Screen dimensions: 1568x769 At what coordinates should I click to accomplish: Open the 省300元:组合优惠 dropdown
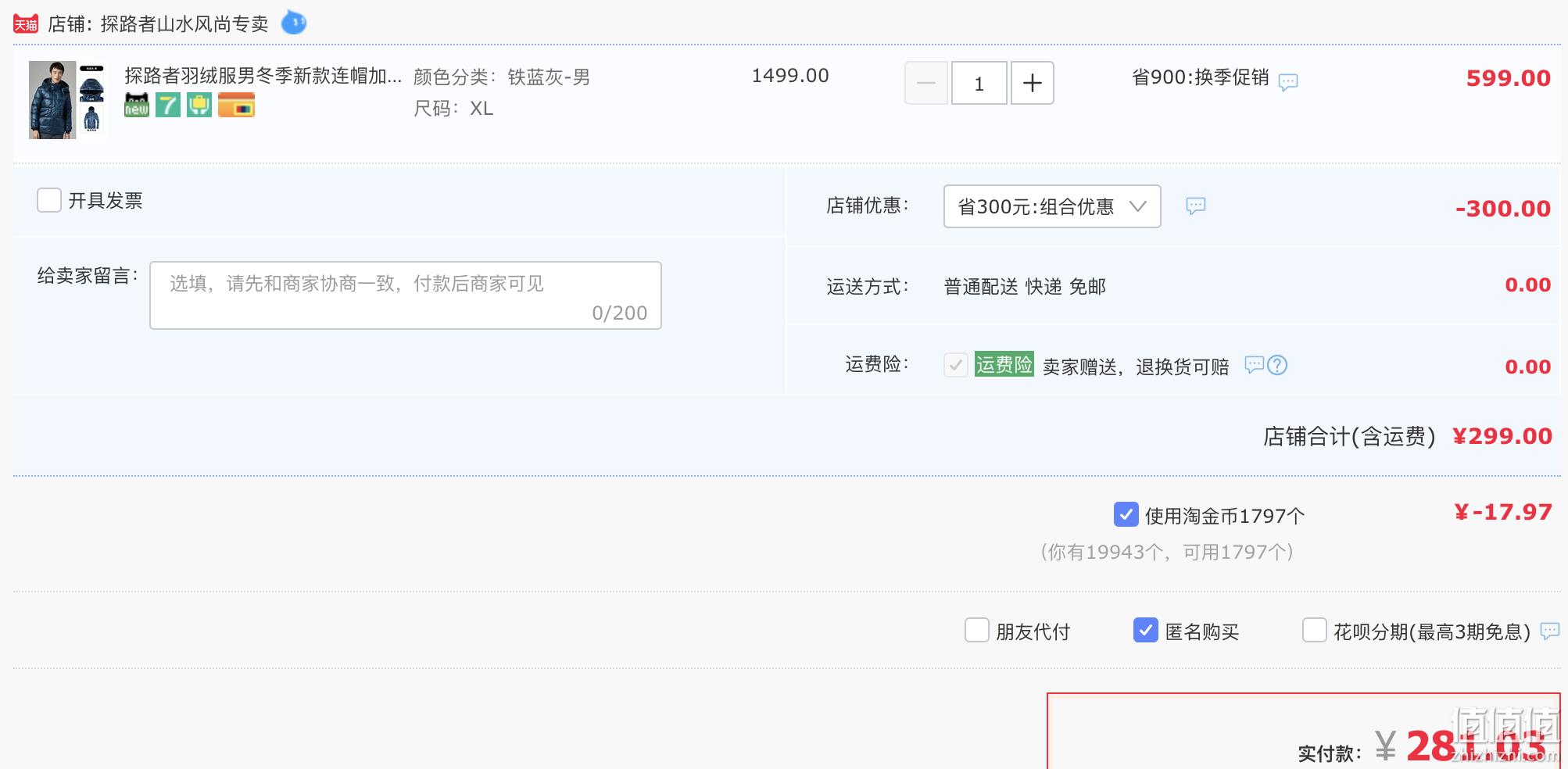[1052, 206]
